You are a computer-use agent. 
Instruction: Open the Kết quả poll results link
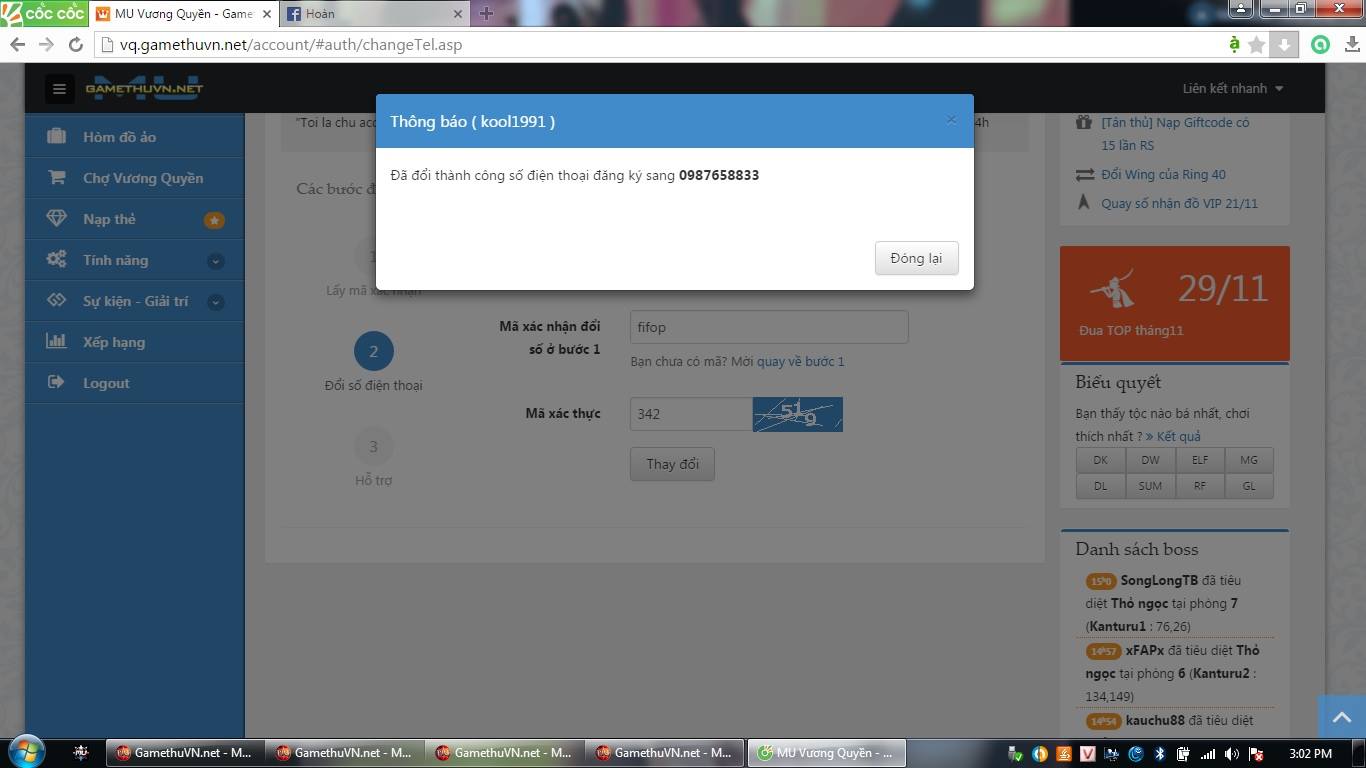coord(1173,436)
